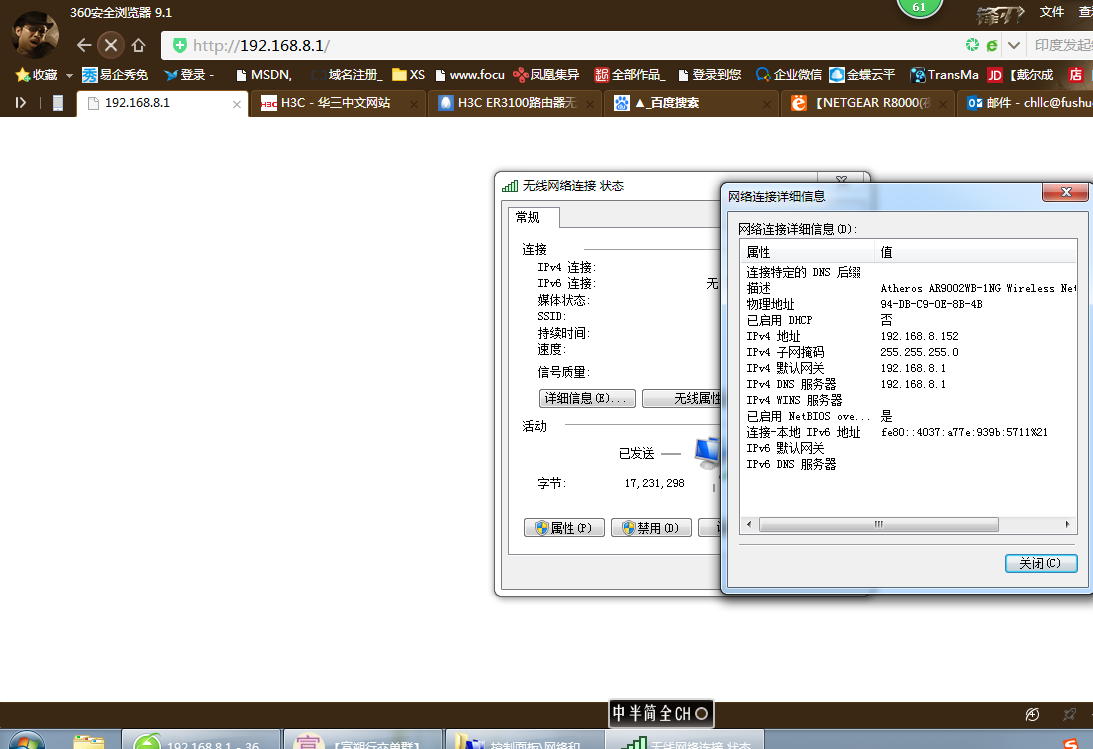Open the www.focu bookmark
The height and width of the screenshot is (749, 1093).
tap(470, 75)
